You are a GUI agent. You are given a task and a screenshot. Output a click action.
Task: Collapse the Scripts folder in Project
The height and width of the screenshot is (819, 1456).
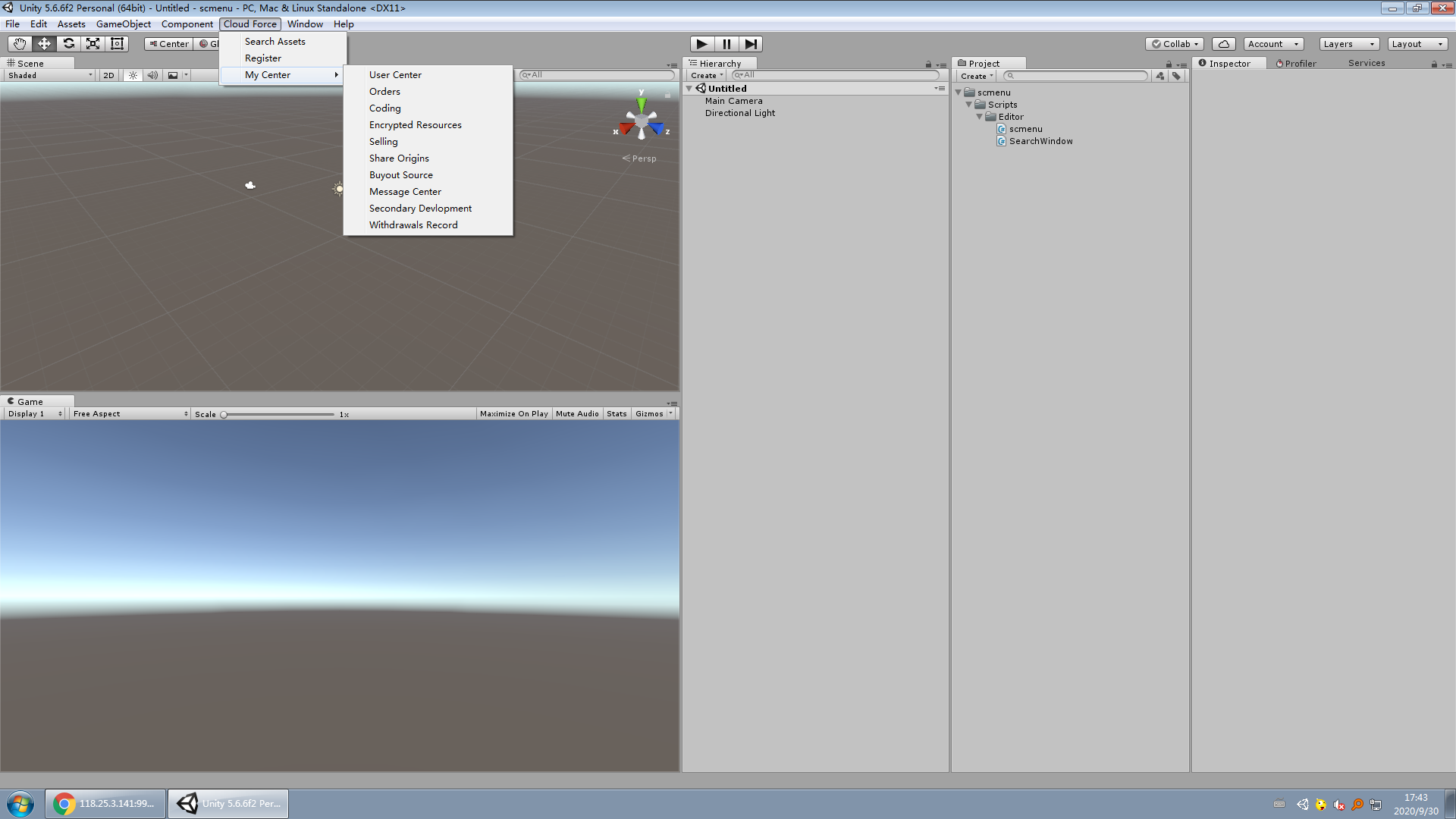click(968, 105)
